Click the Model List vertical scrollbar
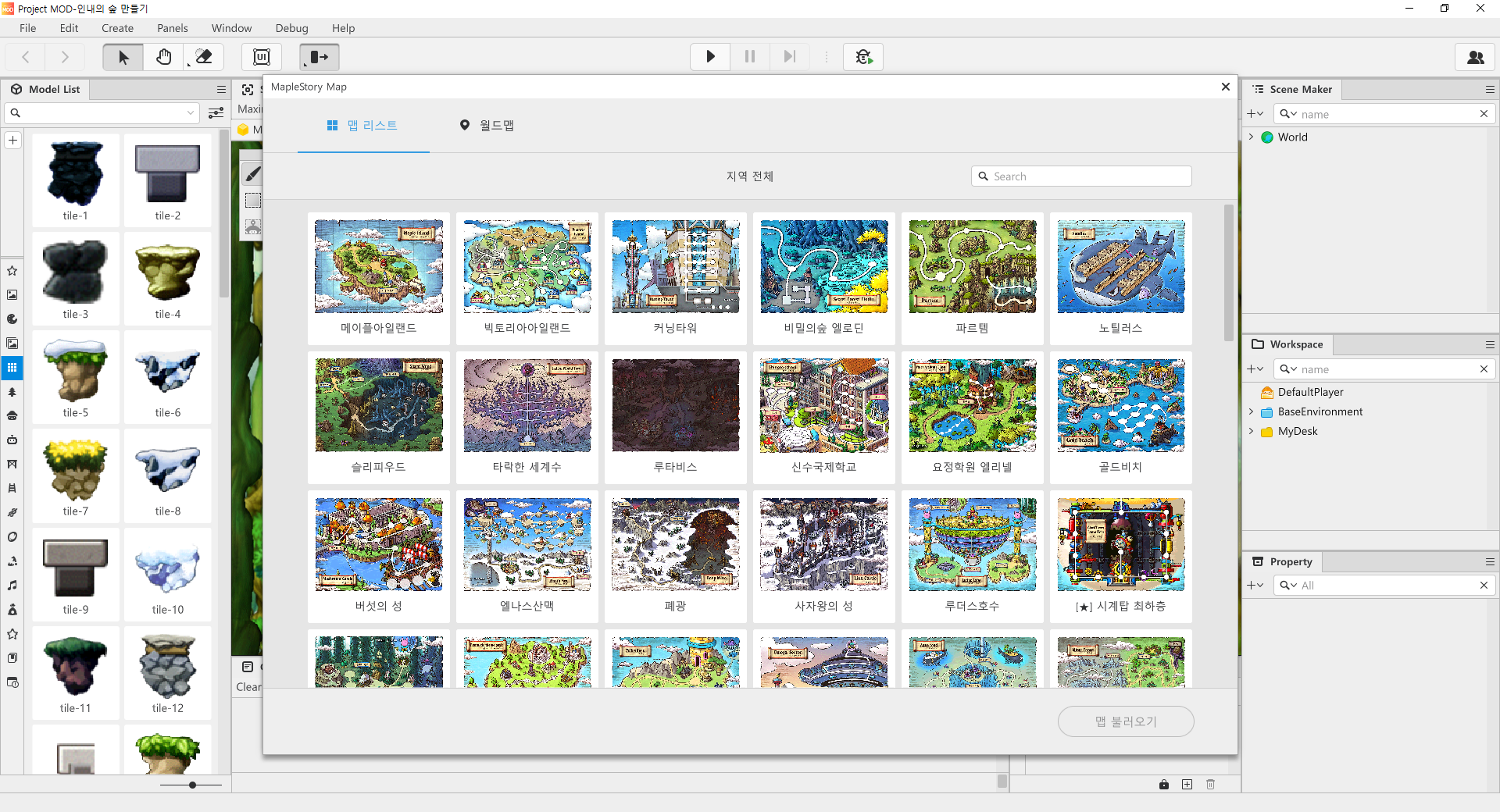The height and width of the screenshot is (812, 1500). point(224,215)
